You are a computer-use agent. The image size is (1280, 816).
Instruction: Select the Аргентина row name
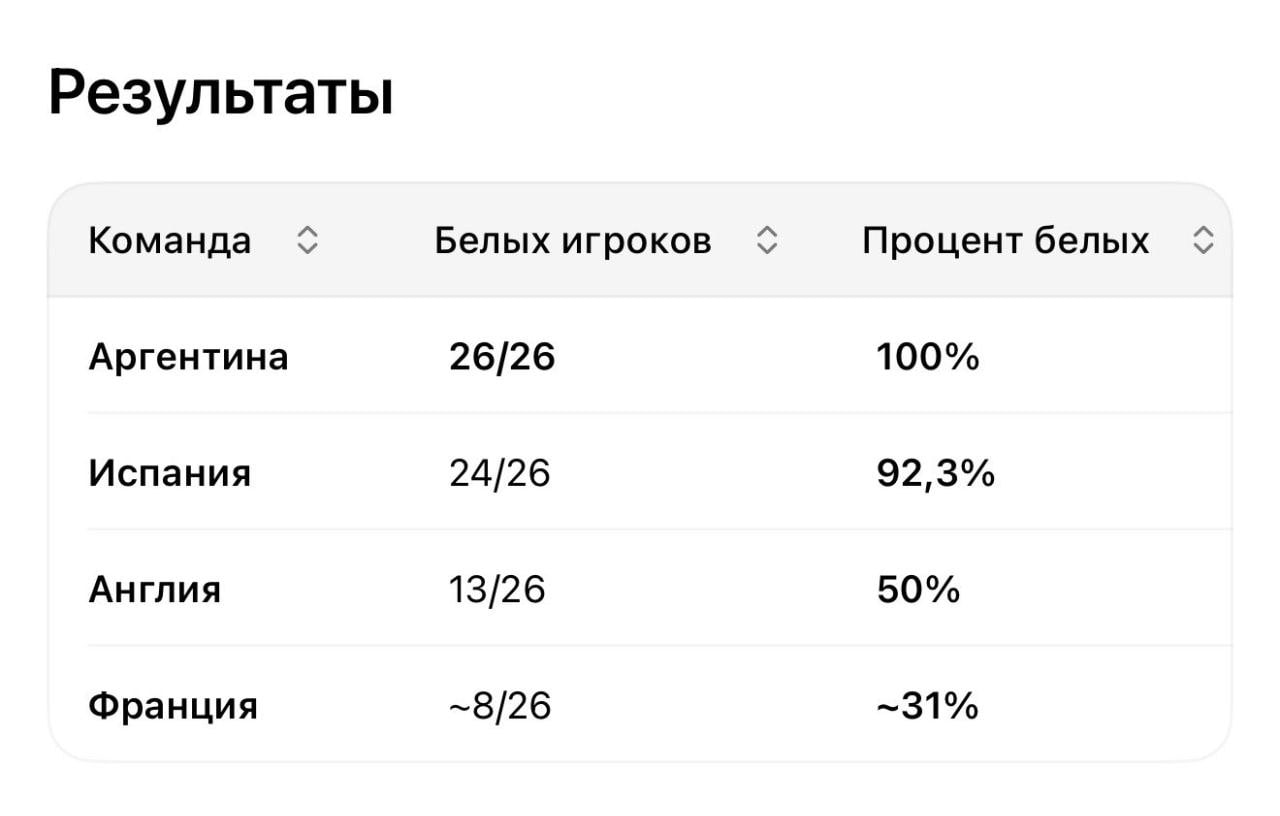click(x=188, y=357)
